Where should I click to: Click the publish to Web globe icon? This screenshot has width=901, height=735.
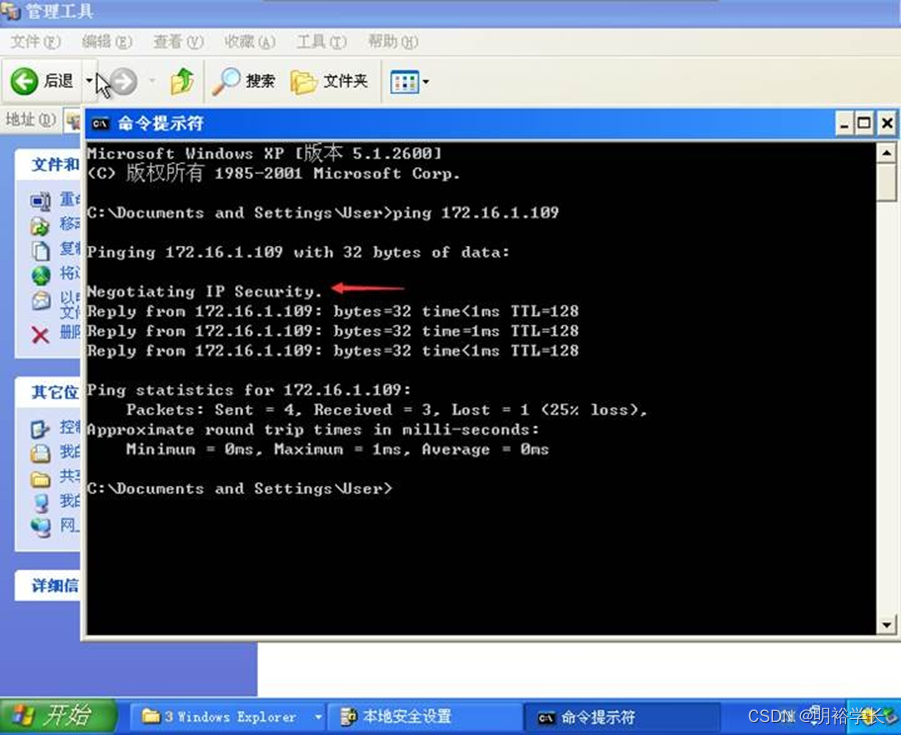(x=40, y=275)
